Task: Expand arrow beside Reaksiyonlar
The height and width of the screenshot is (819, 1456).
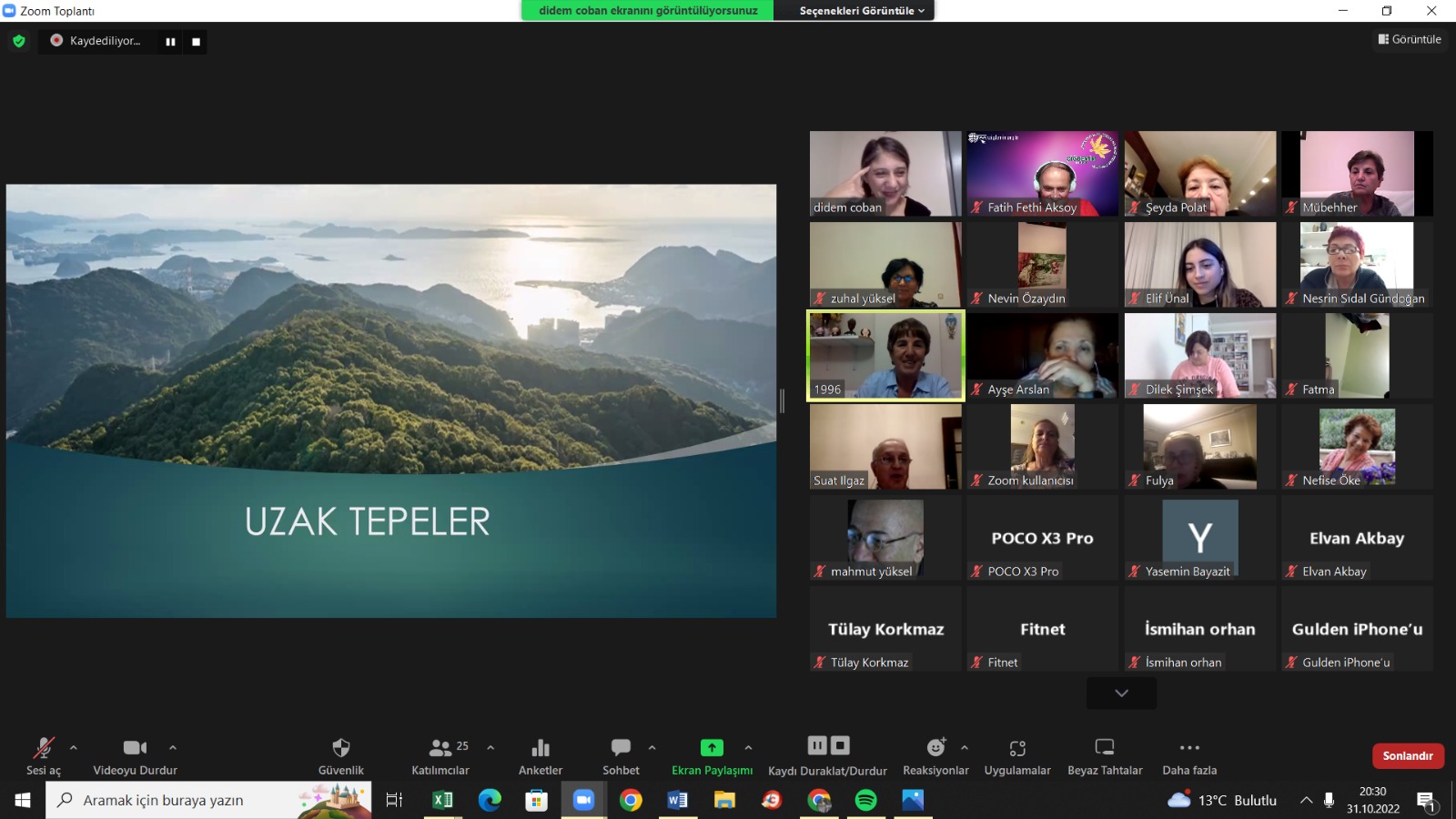Action: coord(964,748)
